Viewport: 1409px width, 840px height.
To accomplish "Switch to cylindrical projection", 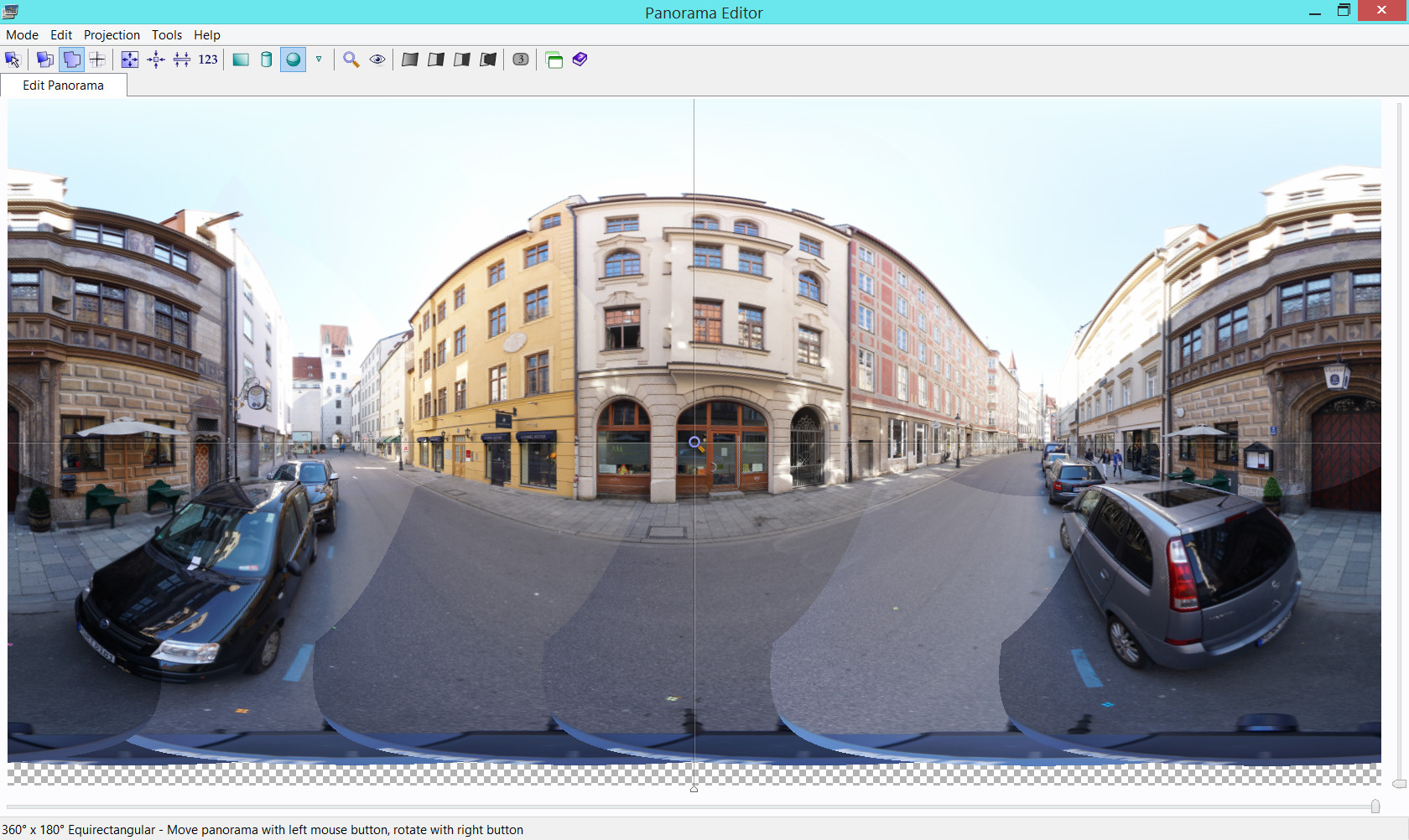I will 267,60.
